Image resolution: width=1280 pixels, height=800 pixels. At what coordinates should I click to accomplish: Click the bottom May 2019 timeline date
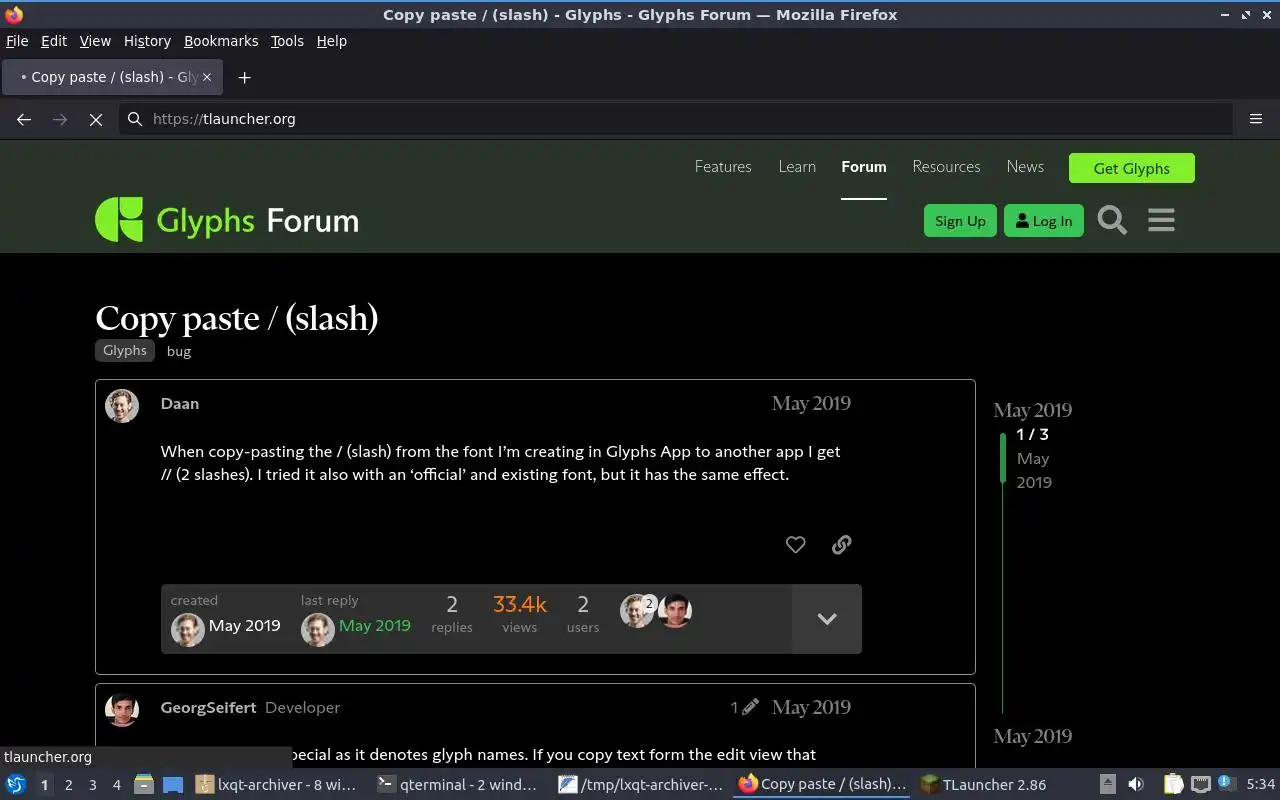[x=1032, y=736]
